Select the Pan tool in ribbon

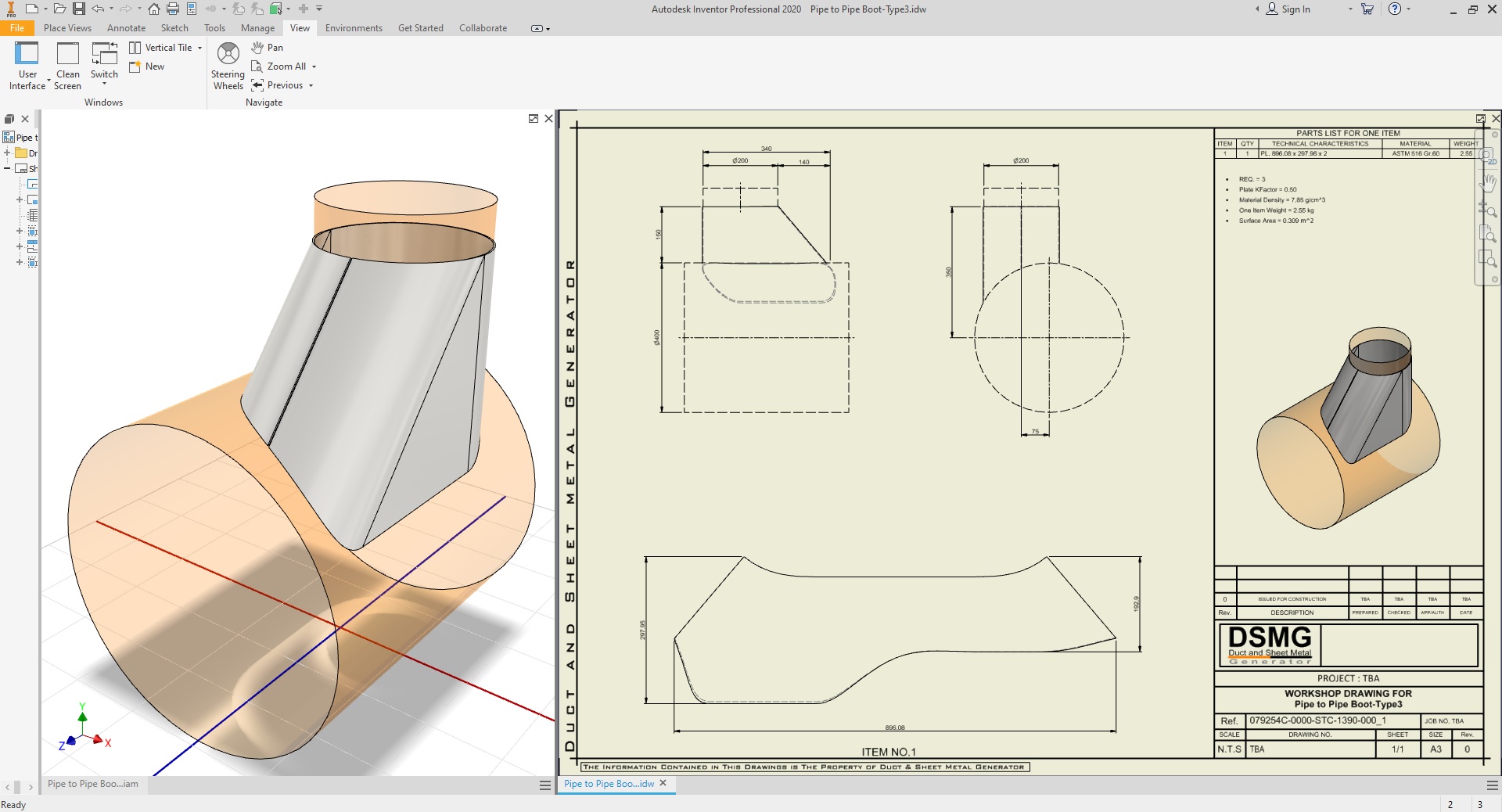[268, 48]
